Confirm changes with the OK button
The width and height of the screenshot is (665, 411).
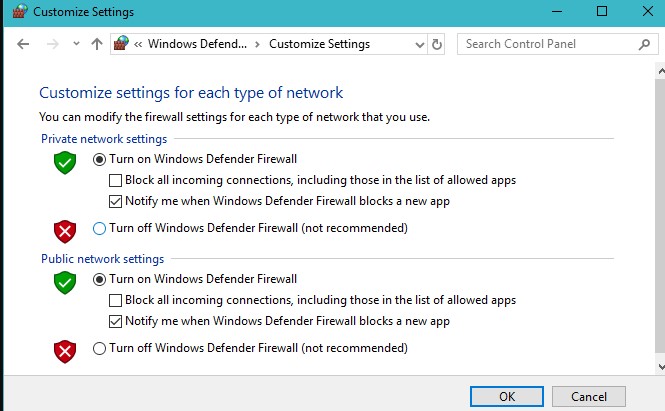click(507, 397)
